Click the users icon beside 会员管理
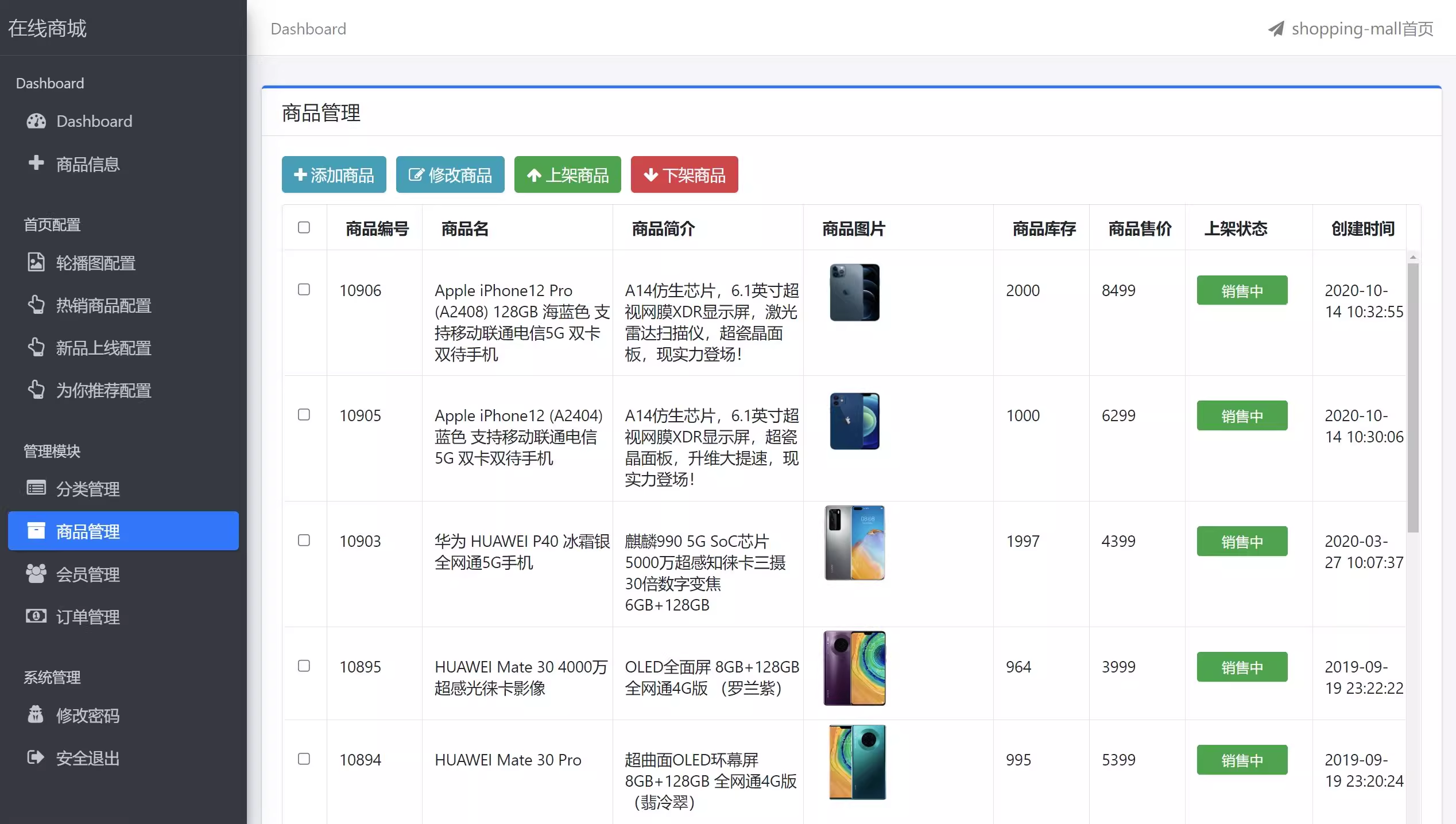 point(36,573)
